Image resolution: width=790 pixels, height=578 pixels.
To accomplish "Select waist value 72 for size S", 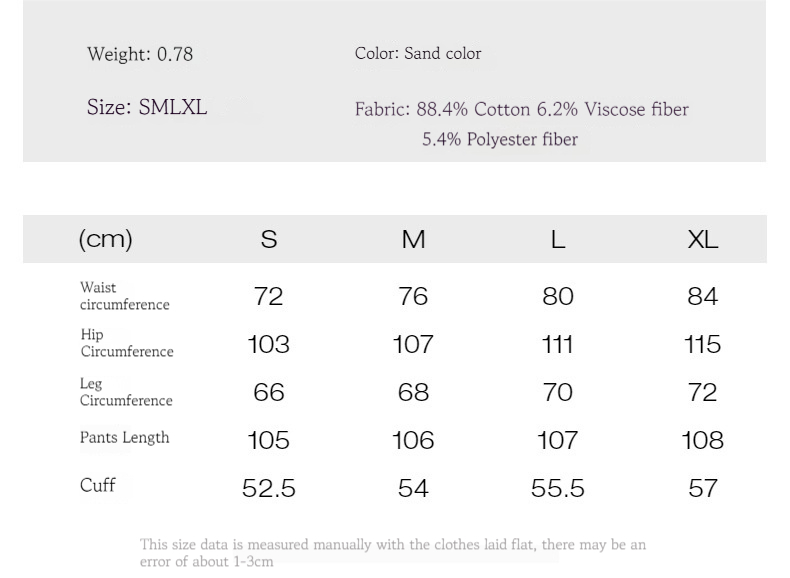I will pos(269,296).
